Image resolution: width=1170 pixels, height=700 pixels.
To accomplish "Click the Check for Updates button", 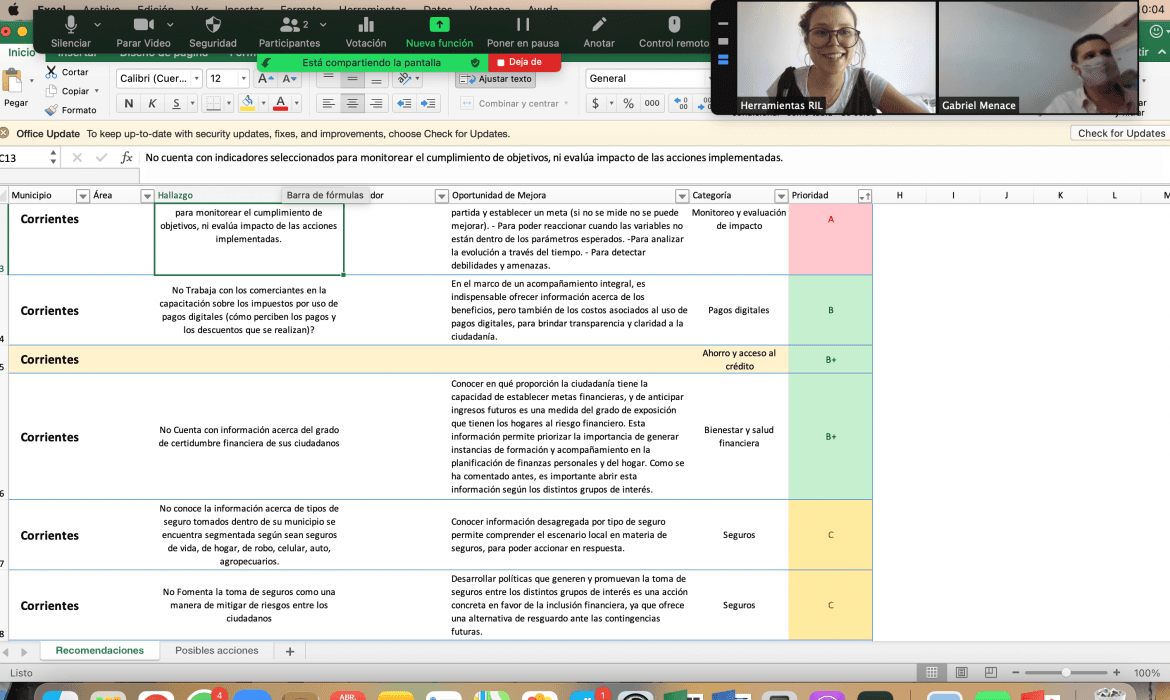I will [x=1120, y=133].
